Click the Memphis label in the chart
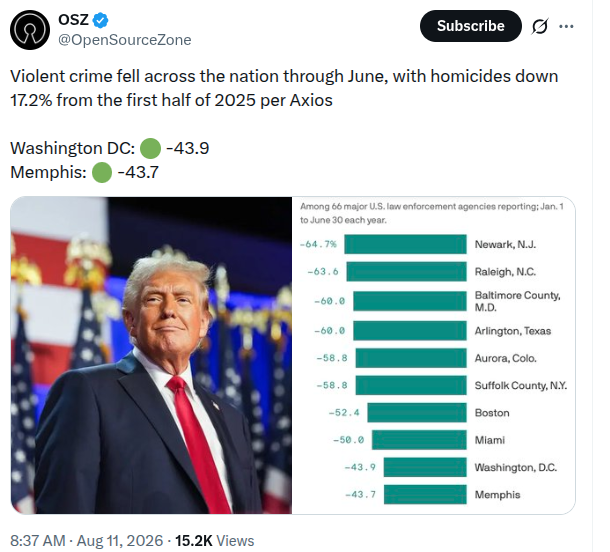 coord(497,495)
